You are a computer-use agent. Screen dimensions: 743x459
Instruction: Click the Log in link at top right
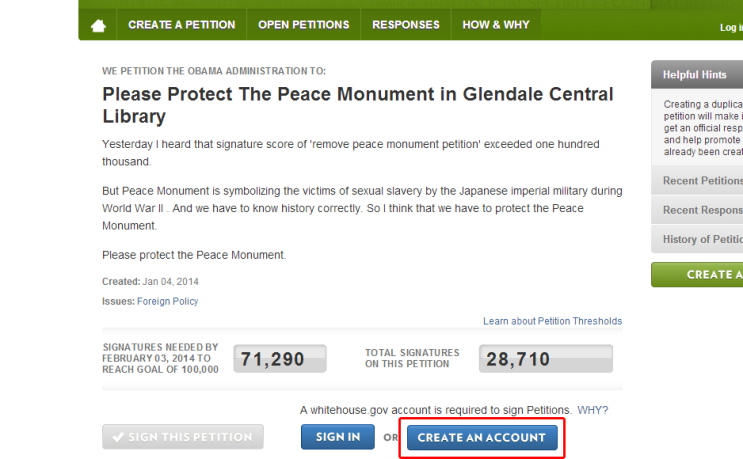click(731, 27)
